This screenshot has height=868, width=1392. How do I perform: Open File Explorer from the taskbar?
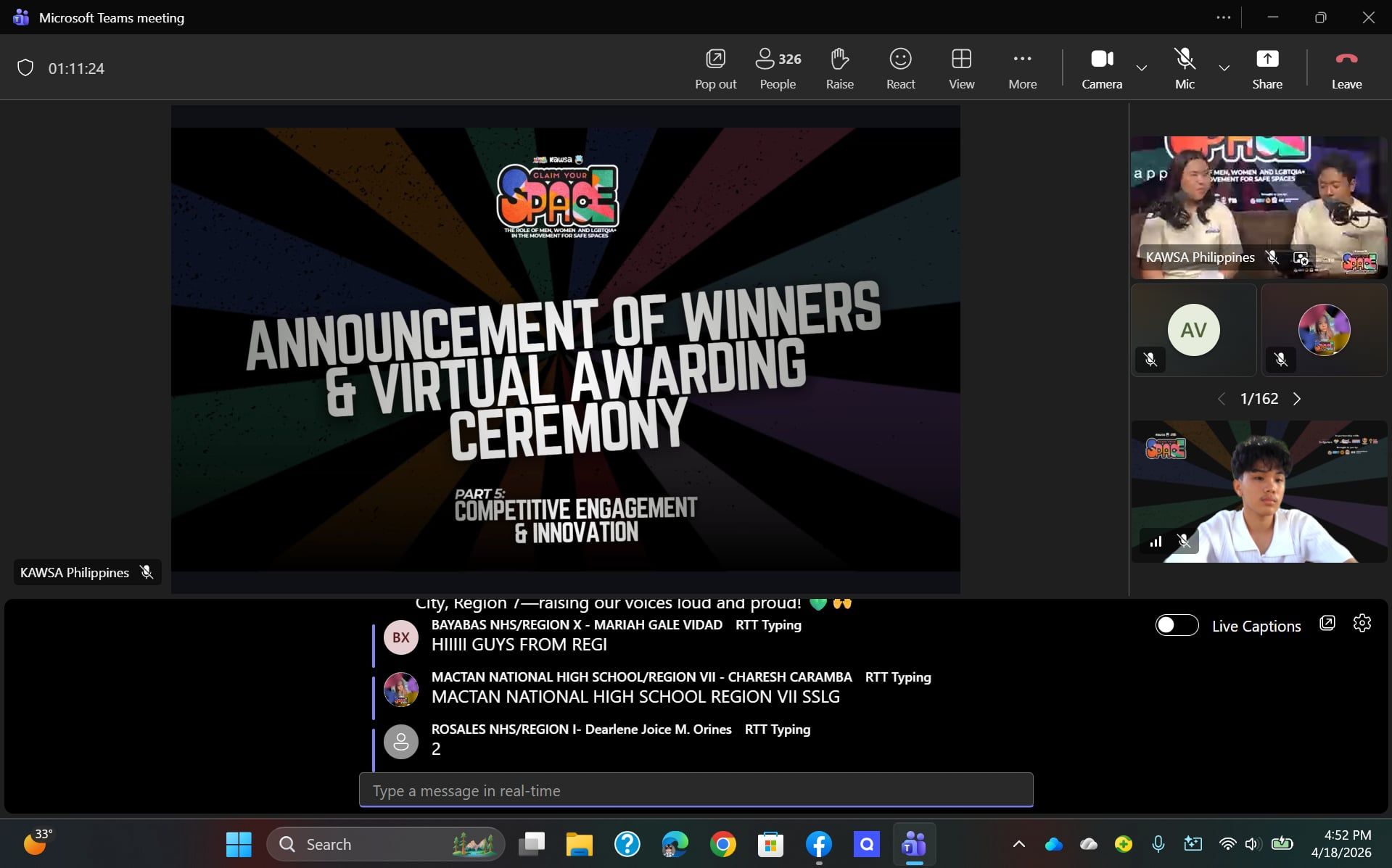(x=580, y=844)
